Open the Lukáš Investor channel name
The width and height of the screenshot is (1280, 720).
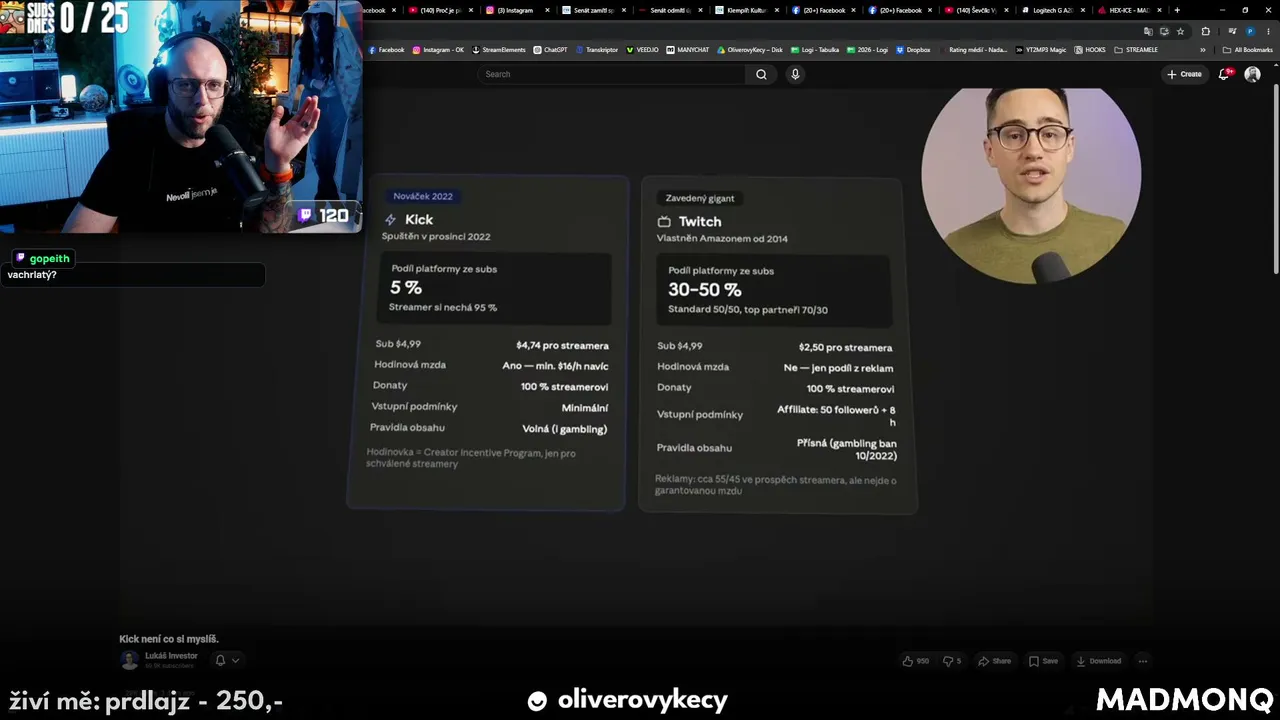click(171, 656)
